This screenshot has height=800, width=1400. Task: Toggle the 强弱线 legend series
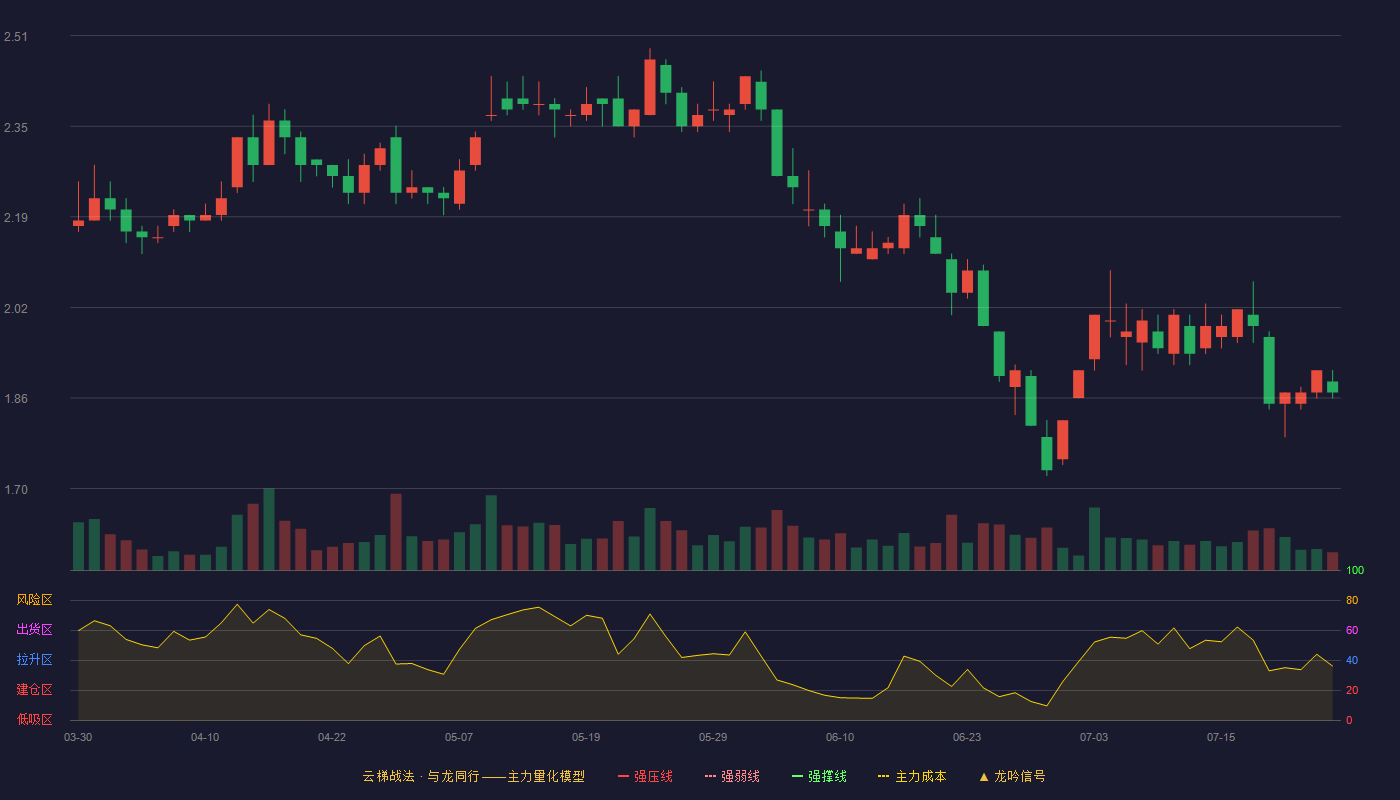(732, 776)
